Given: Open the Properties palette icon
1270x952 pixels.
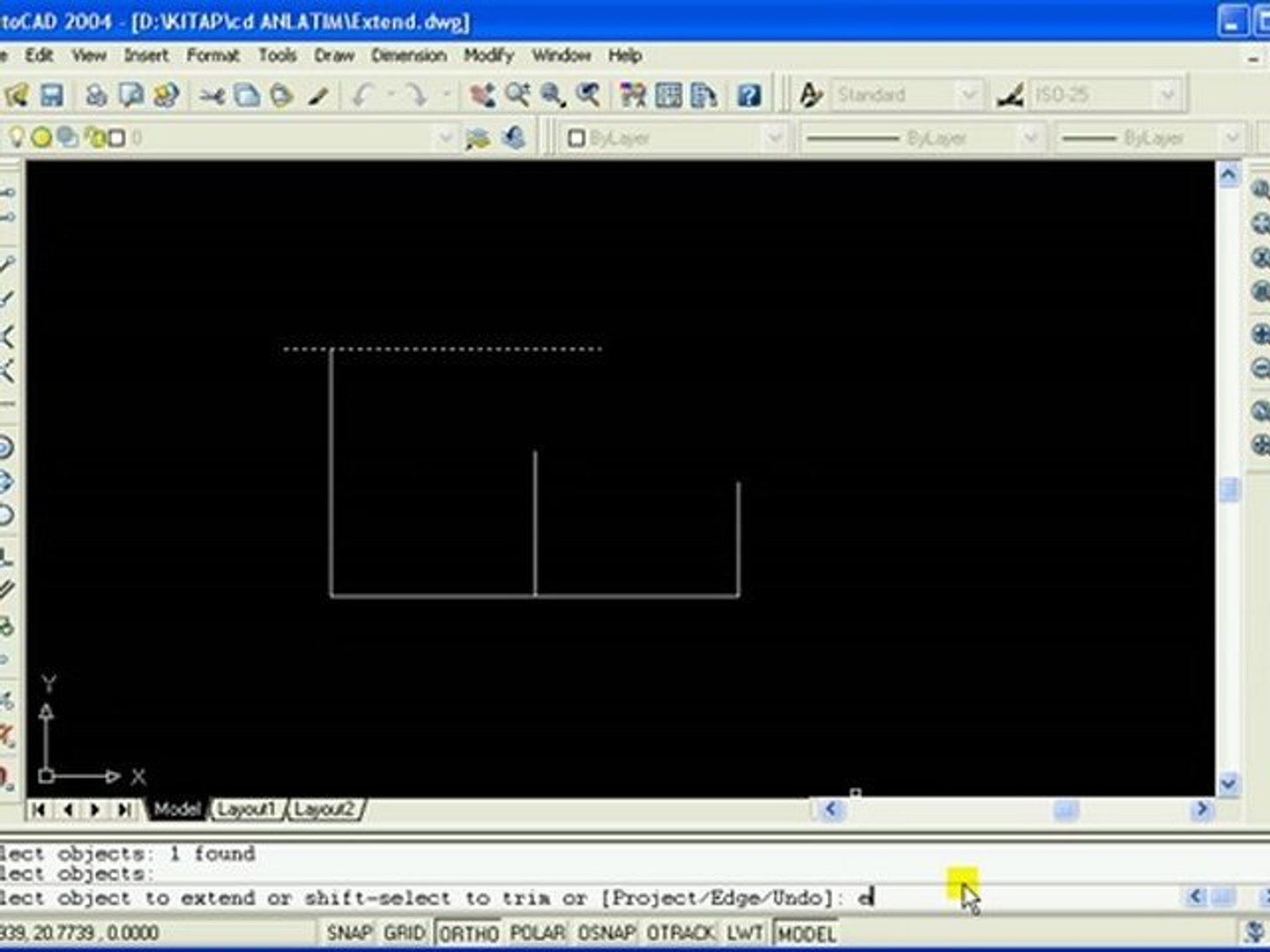Looking at the screenshot, I should pyautogui.click(x=633, y=94).
